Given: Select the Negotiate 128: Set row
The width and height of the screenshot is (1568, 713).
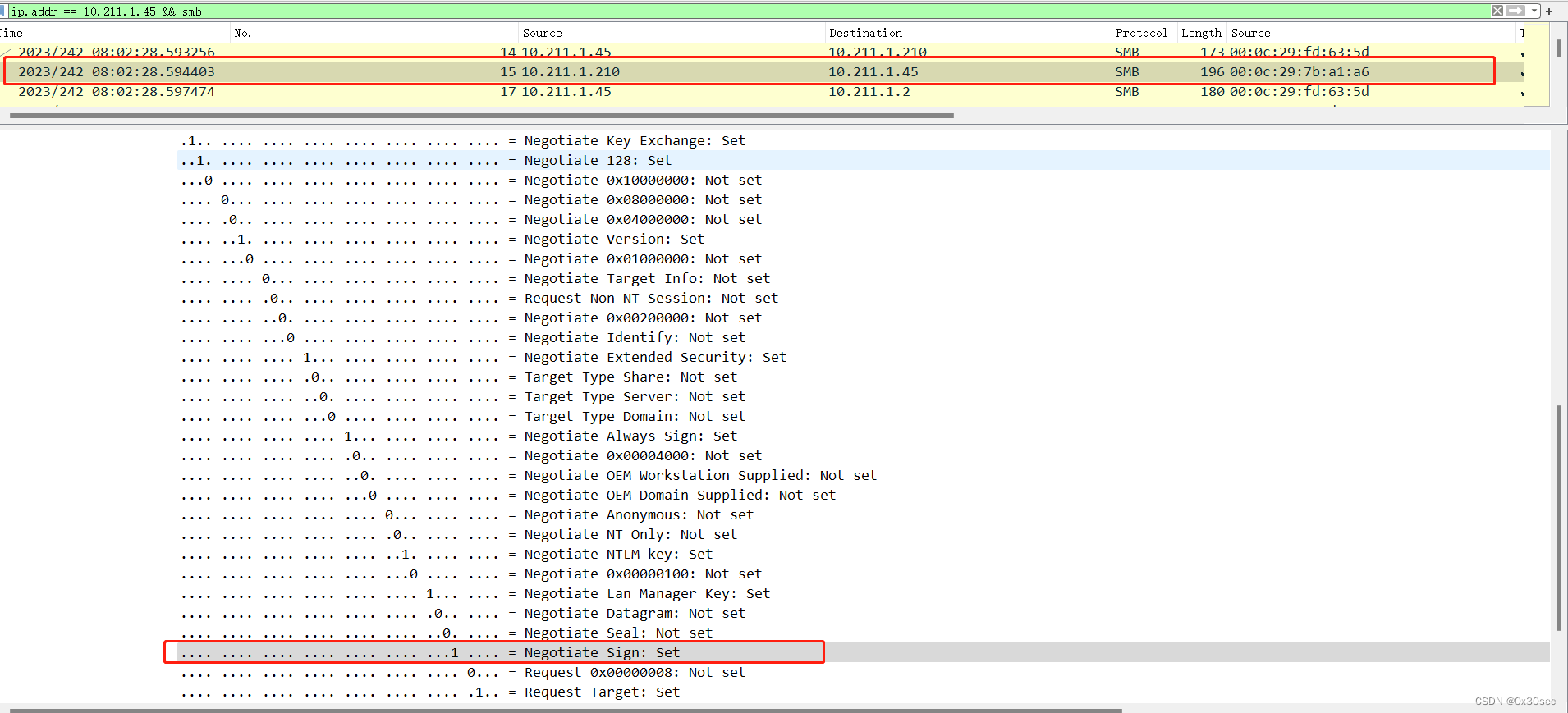Looking at the screenshot, I should [864, 161].
